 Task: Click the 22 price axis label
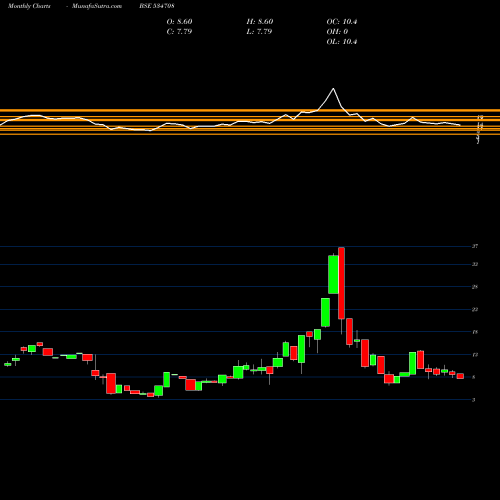475,309
